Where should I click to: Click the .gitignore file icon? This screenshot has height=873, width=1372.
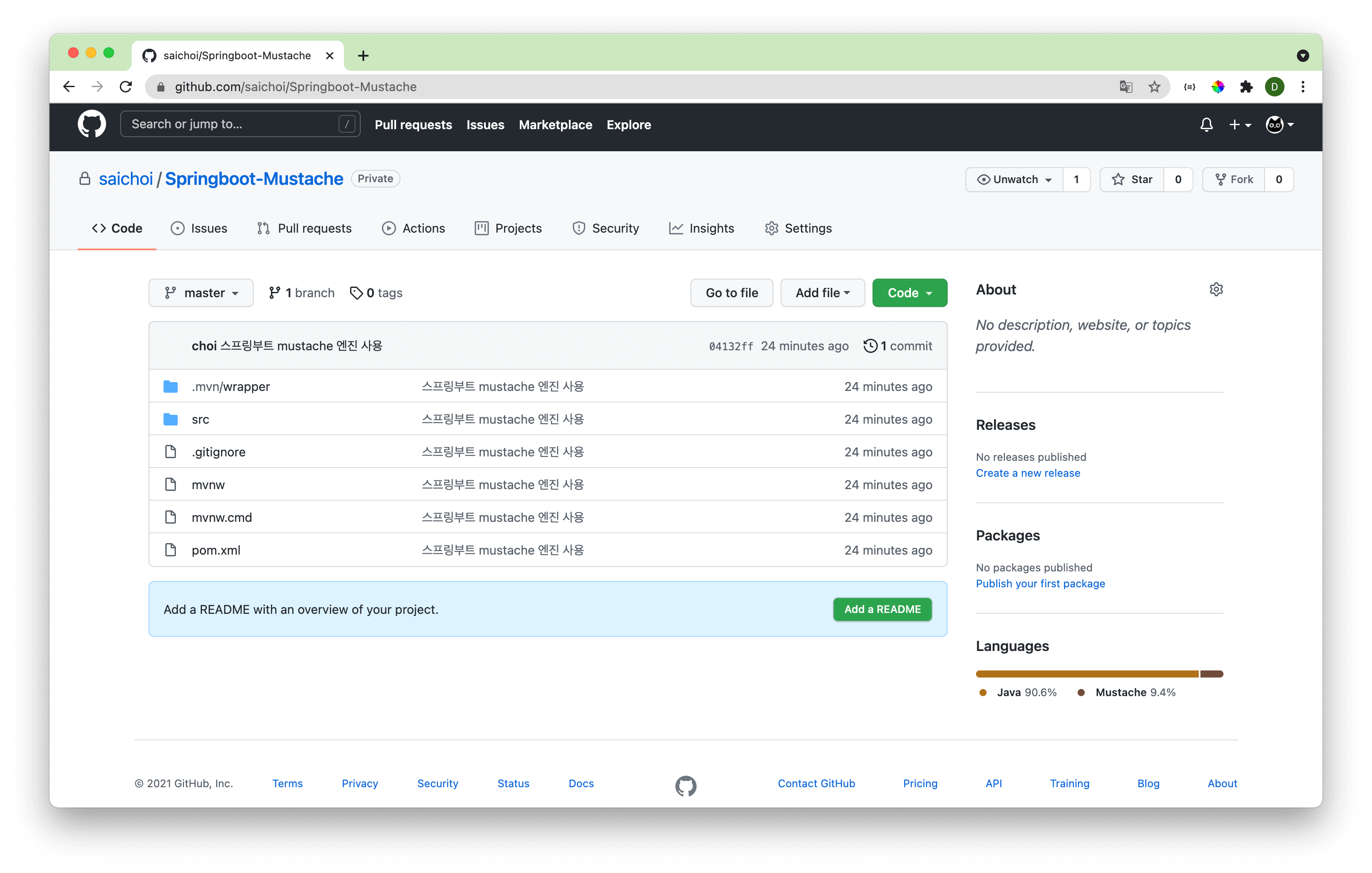pyautogui.click(x=170, y=452)
